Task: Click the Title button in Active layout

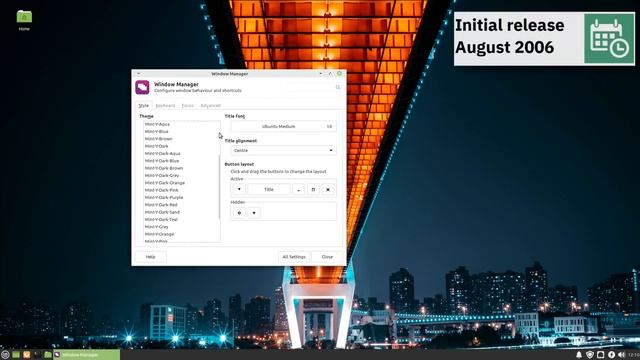Action: pyautogui.click(x=269, y=189)
